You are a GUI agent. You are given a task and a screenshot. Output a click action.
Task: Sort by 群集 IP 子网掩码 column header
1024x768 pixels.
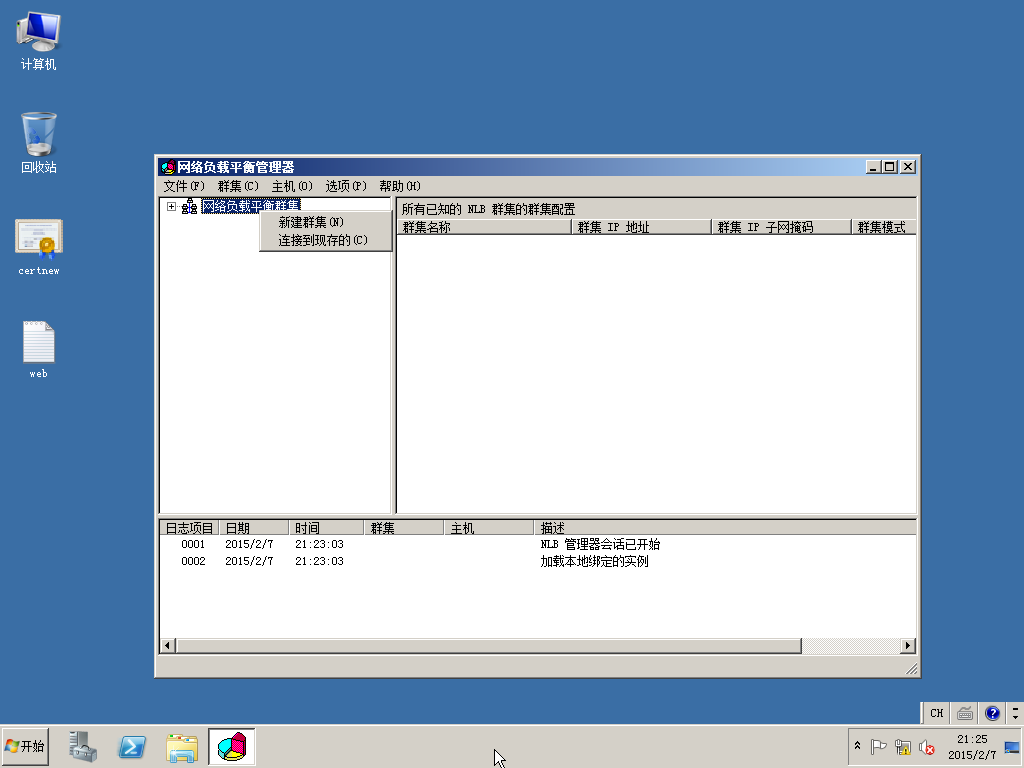(781, 227)
